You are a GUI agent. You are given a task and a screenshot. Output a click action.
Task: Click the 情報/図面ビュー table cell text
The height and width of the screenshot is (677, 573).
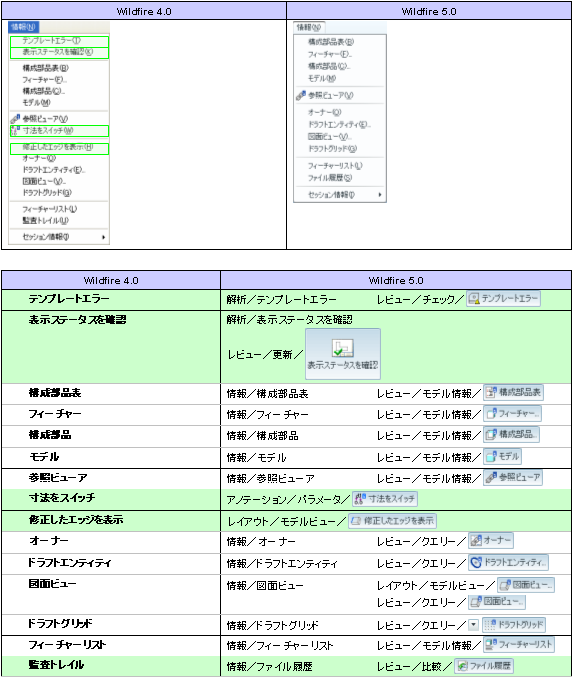265,585
